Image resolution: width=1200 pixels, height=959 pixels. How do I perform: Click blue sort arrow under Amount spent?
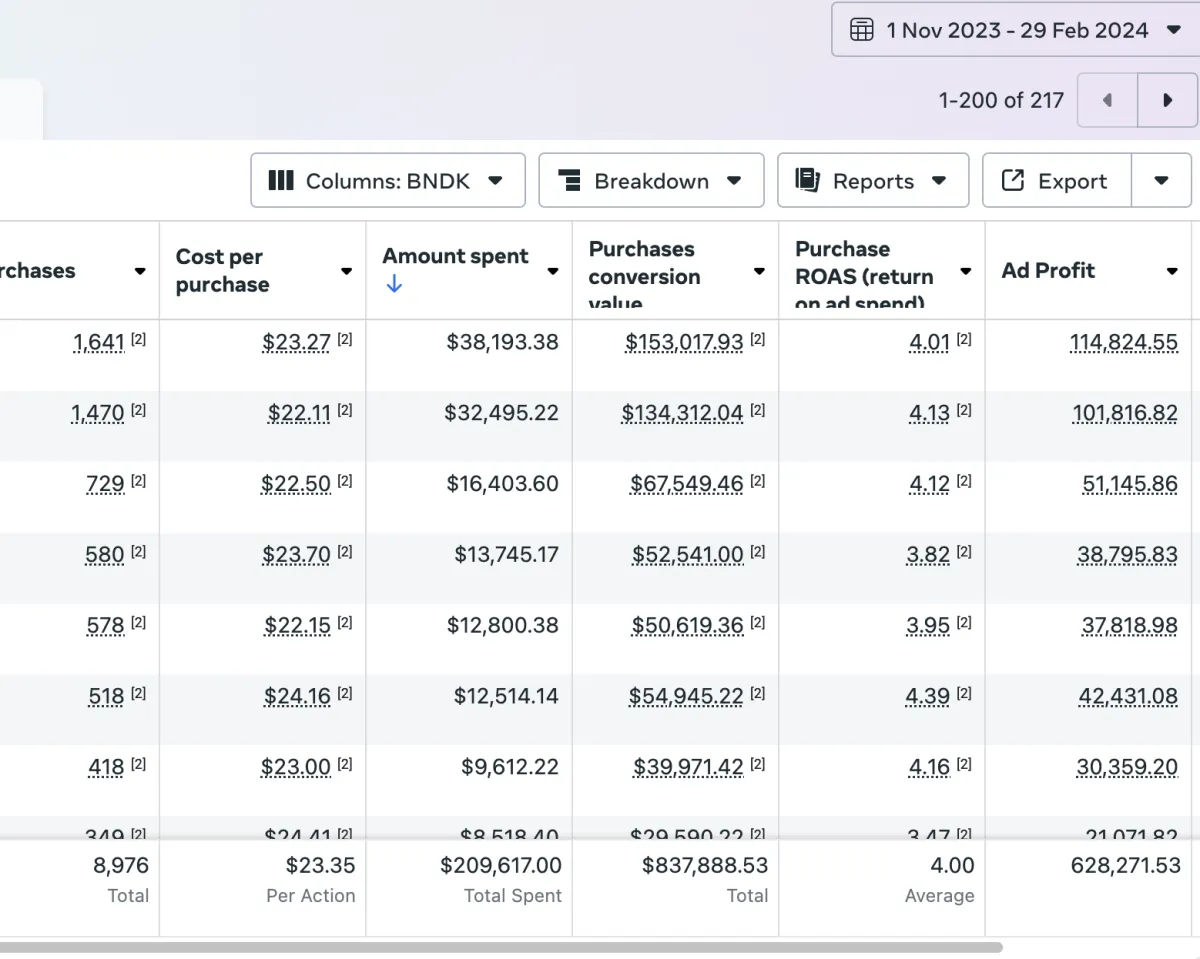(x=393, y=284)
